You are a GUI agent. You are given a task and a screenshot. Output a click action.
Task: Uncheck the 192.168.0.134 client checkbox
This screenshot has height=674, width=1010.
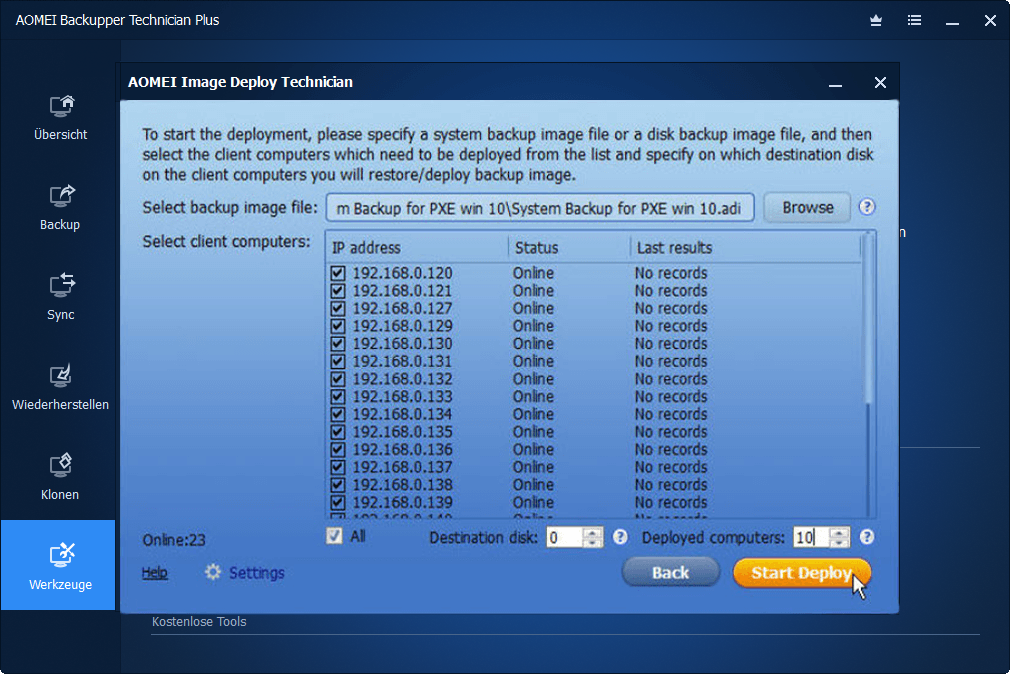coord(338,414)
